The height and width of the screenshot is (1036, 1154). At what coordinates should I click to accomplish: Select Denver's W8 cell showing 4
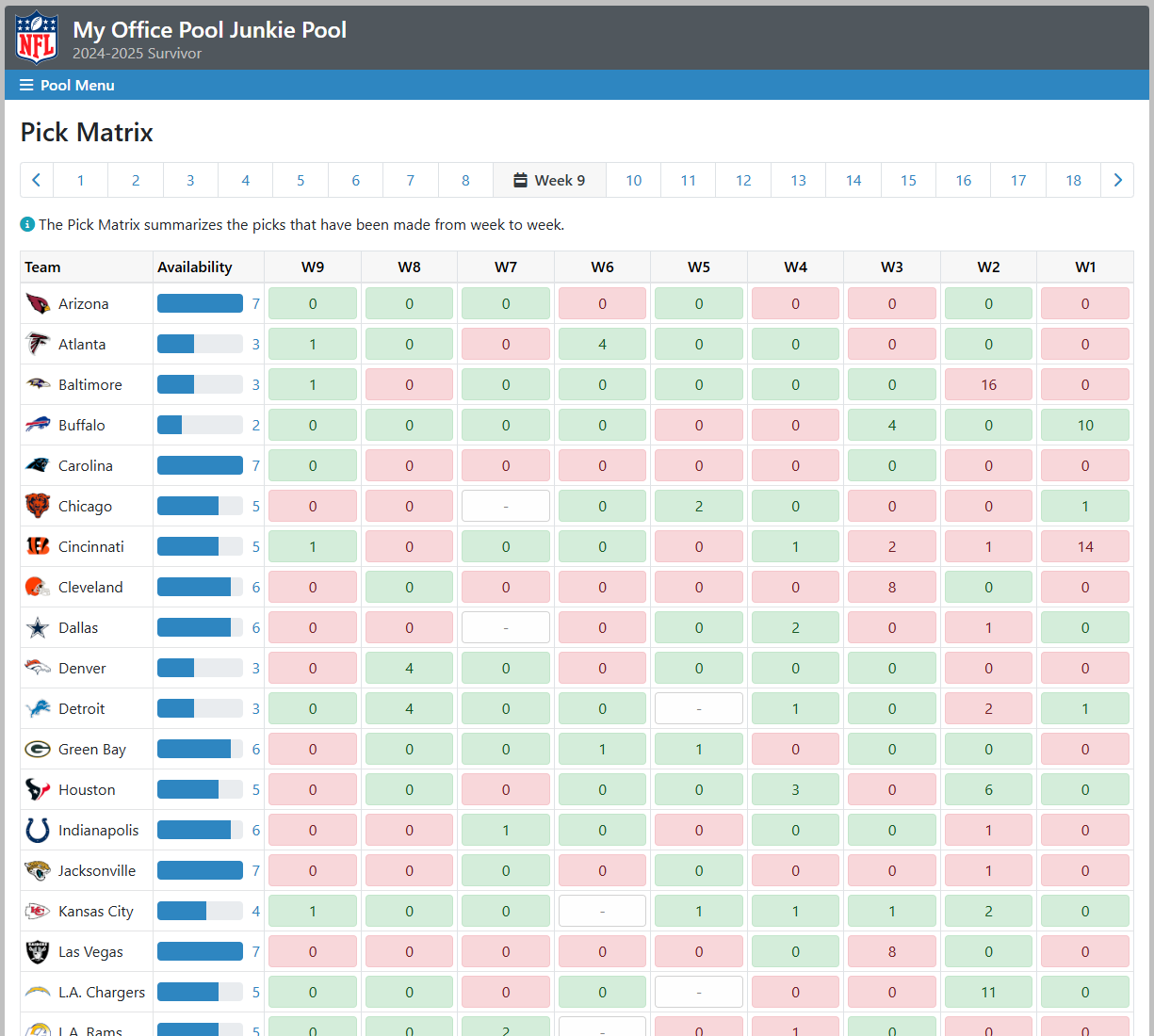click(409, 669)
